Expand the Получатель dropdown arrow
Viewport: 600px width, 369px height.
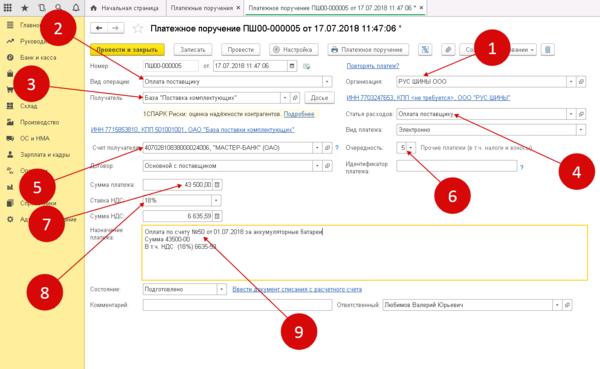tap(284, 98)
